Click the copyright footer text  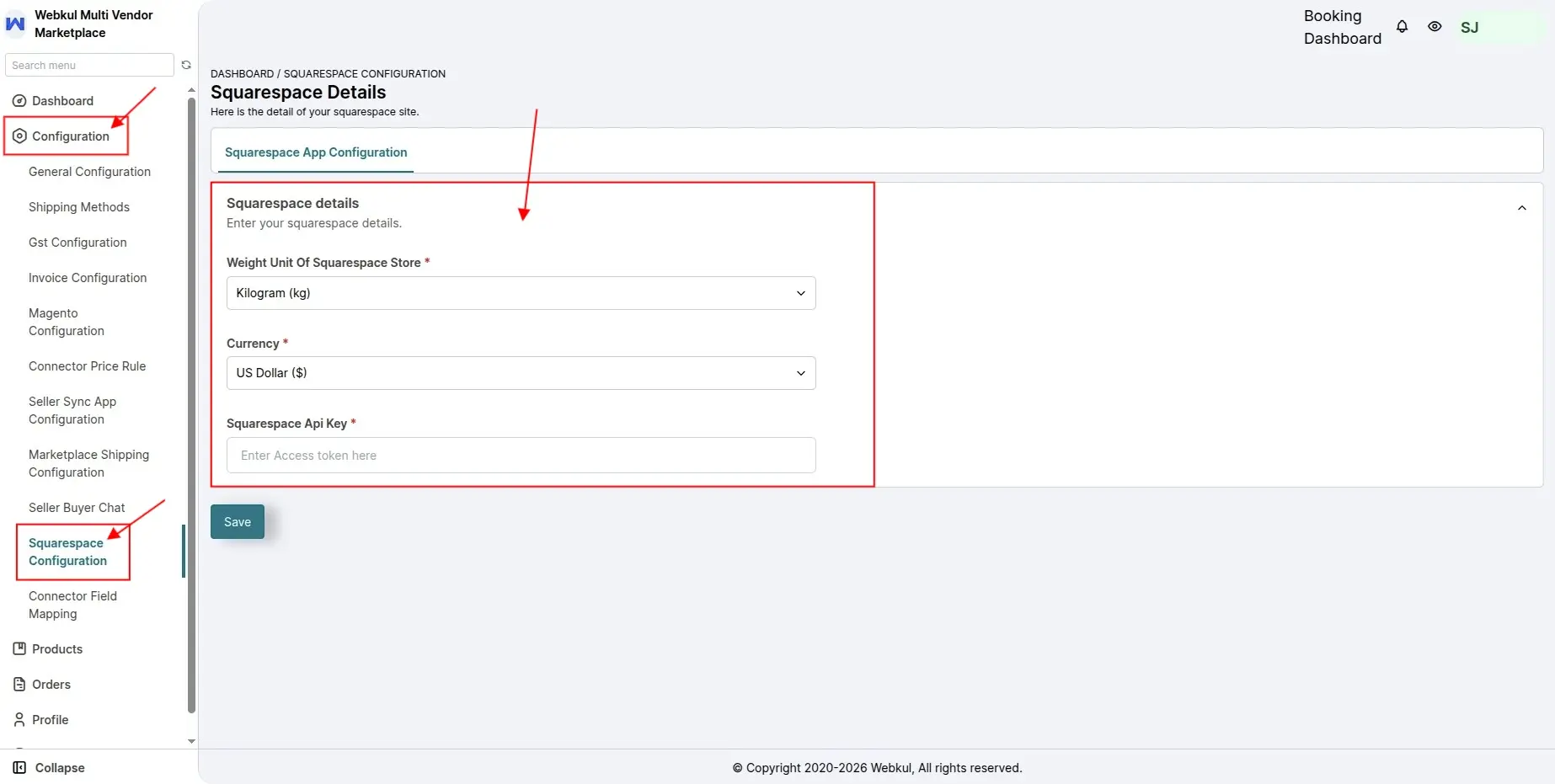point(877,768)
